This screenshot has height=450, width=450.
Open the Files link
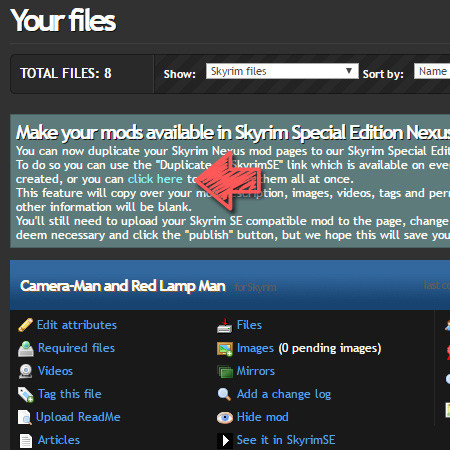tap(249, 325)
